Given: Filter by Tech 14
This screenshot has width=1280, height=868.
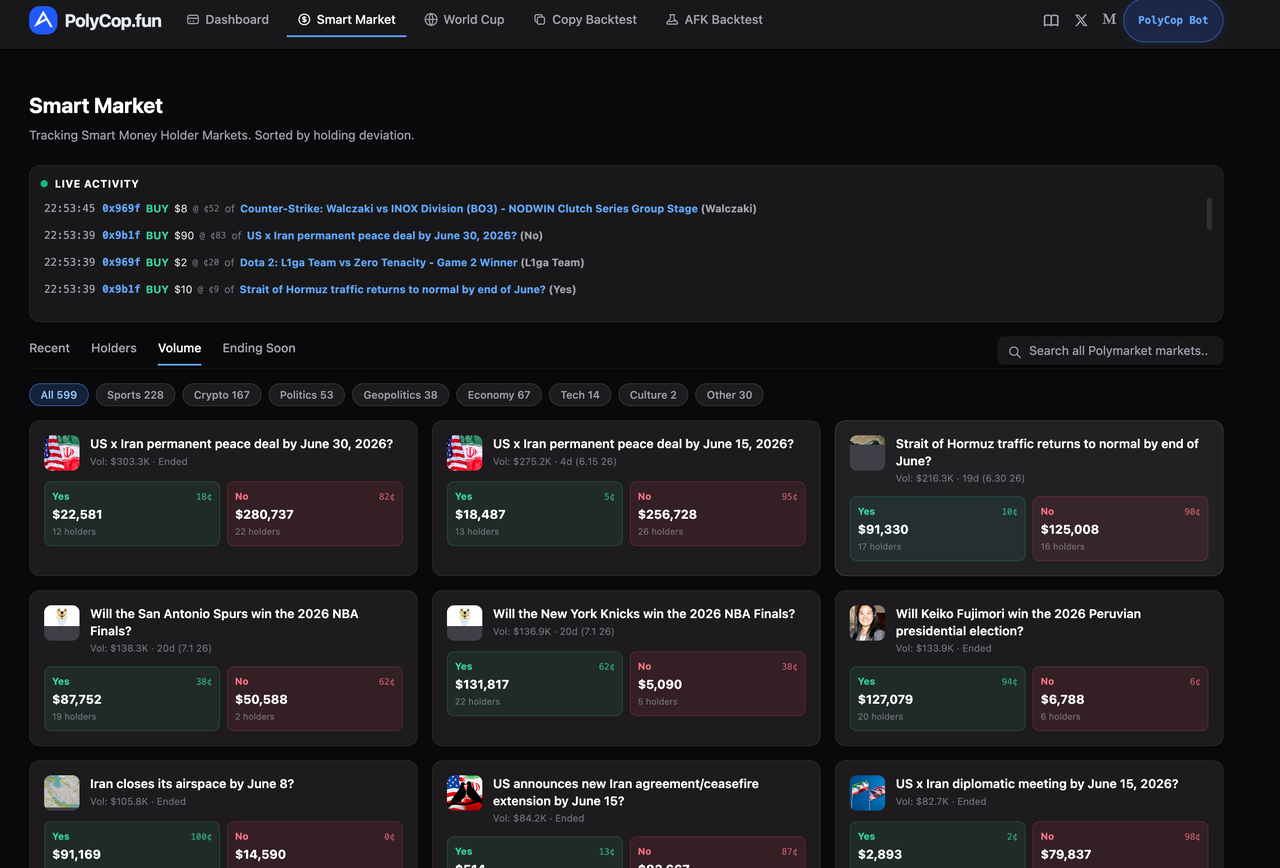Looking at the screenshot, I should point(580,395).
